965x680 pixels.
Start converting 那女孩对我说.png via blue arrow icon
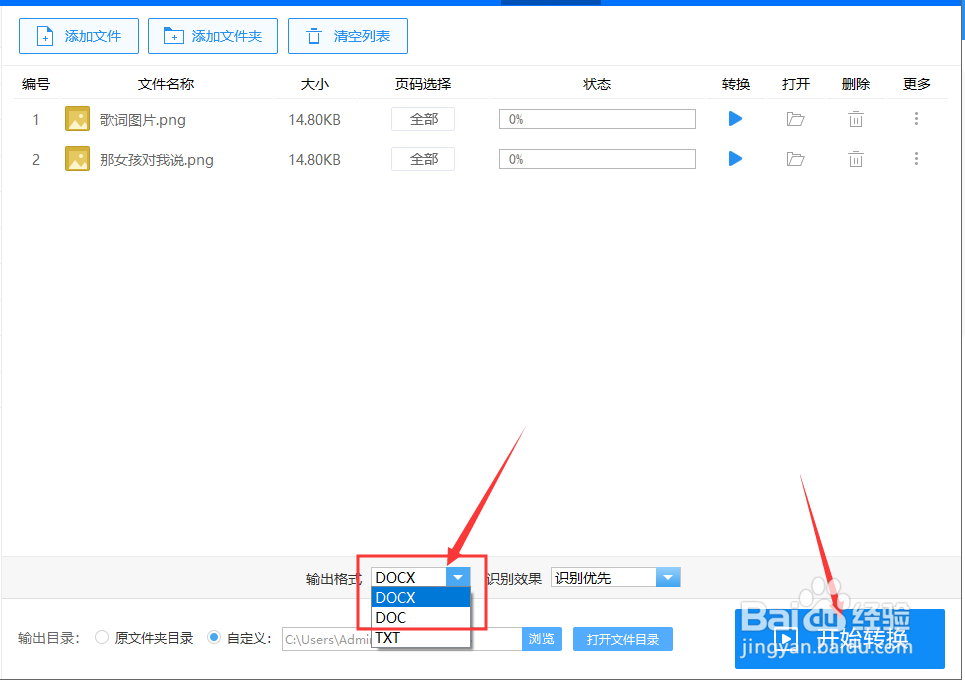tap(735, 158)
